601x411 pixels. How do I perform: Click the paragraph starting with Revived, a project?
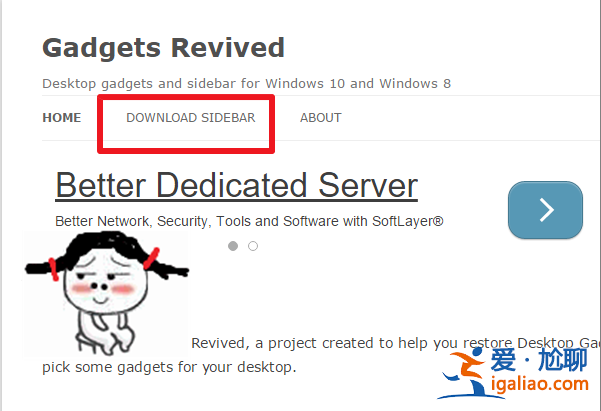pos(396,343)
